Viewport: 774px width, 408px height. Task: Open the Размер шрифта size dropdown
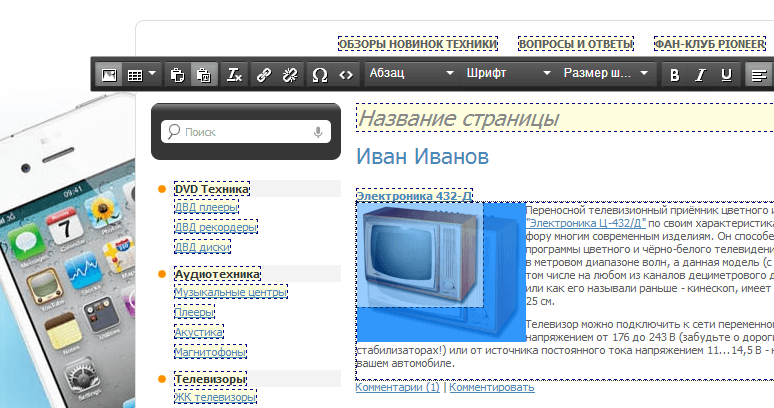pyautogui.click(x=606, y=74)
